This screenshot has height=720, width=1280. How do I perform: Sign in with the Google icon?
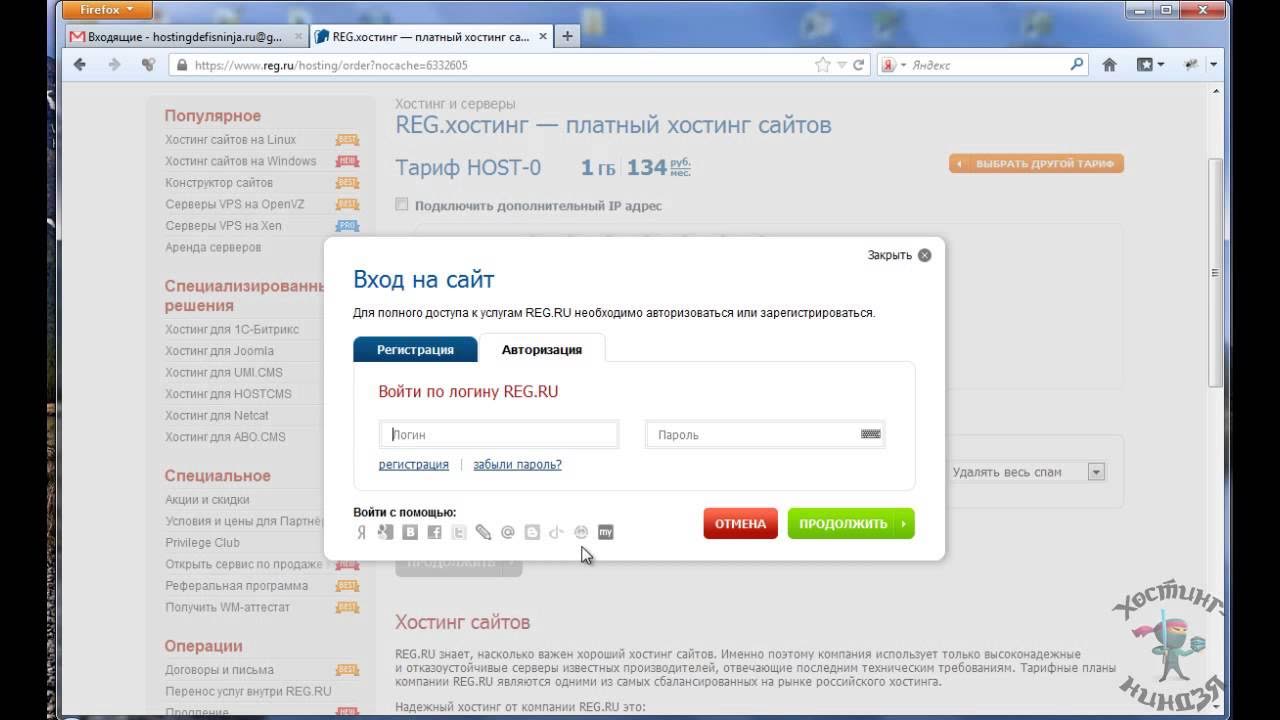(385, 532)
